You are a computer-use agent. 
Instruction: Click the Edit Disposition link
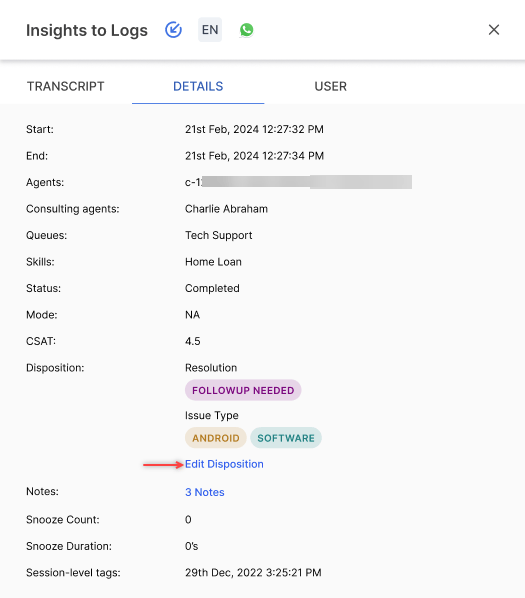(x=224, y=464)
